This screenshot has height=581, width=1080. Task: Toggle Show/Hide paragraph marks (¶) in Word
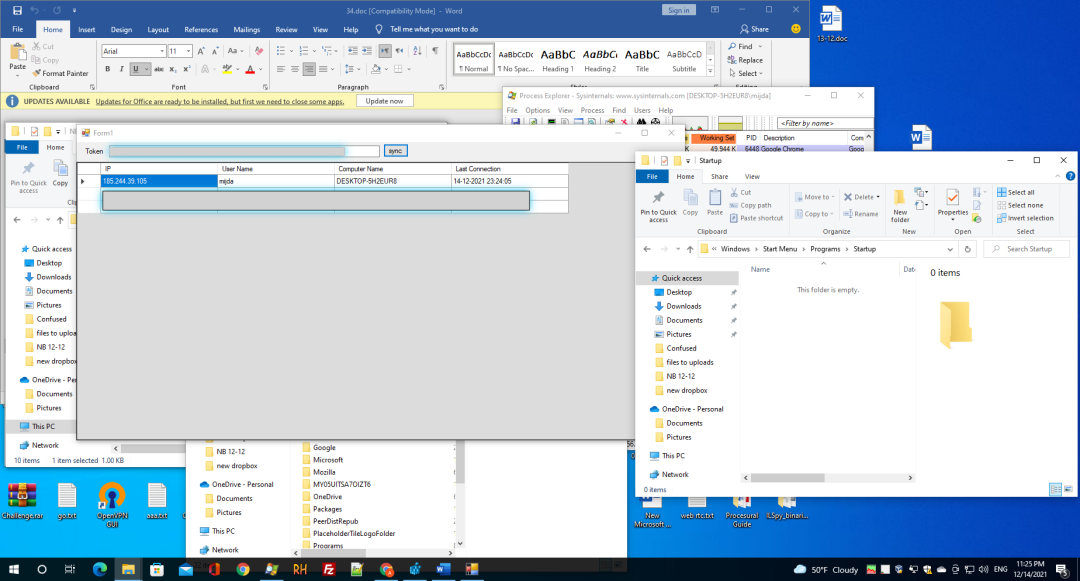436,51
